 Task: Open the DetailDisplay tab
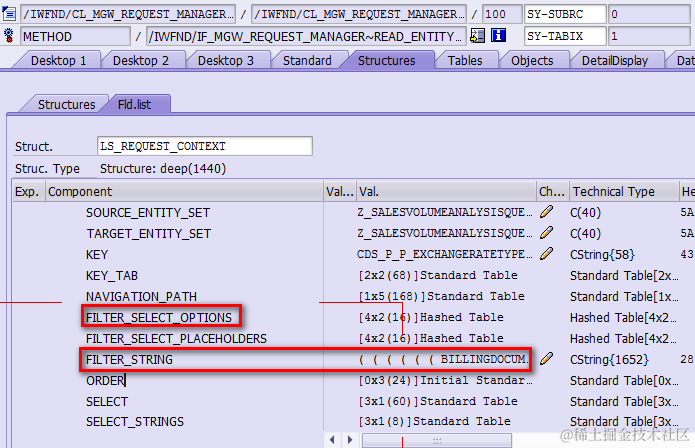coord(615,60)
